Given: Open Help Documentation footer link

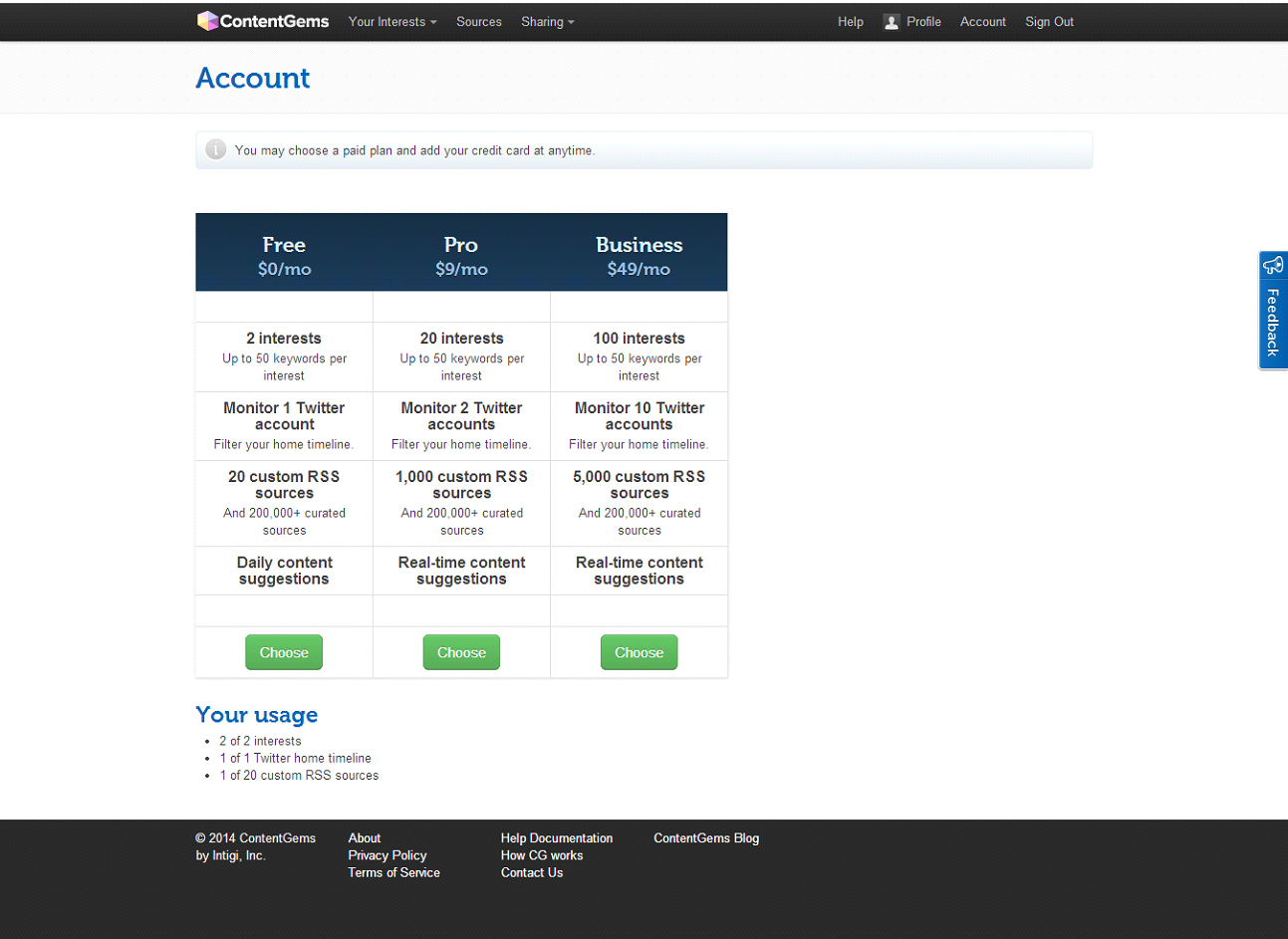Looking at the screenshot, I should coord(557,838).
